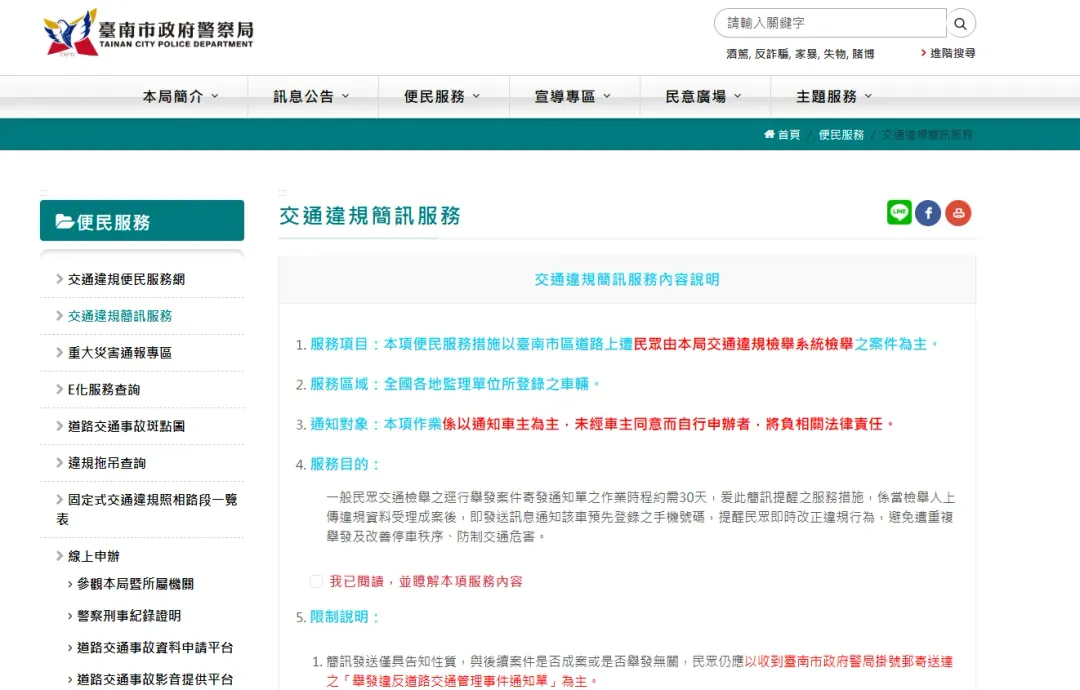The image size is (1080, 690).
Task: Click the 失物 keyword link
Action: [x=835, y=54]
